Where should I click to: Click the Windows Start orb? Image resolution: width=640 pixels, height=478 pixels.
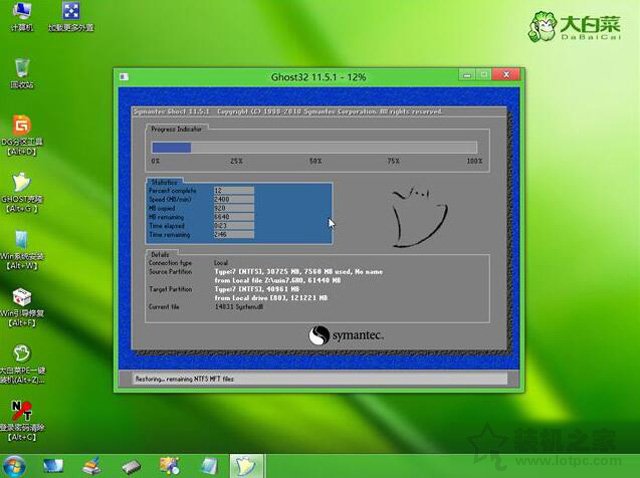pyautogui.click(x=14, y=465)
